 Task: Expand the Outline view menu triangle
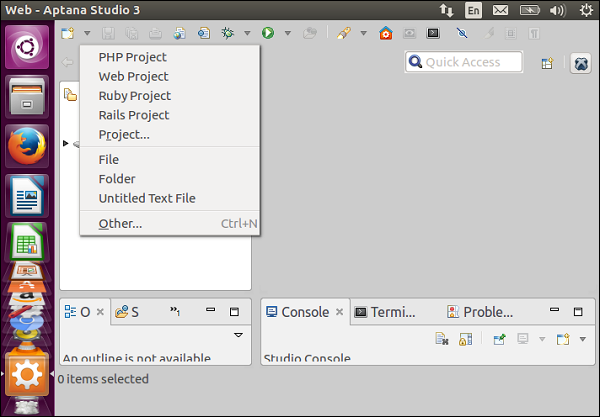click(x=238, y=334)
